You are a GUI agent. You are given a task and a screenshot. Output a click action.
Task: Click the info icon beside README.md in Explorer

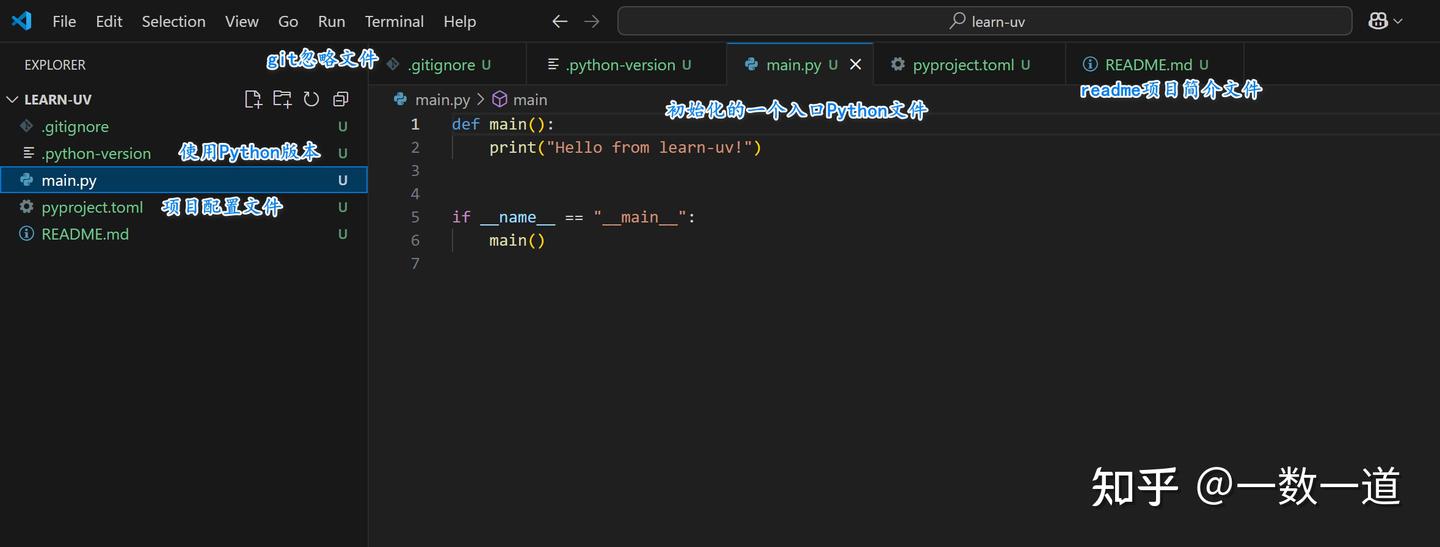click(x=27, y=234)
